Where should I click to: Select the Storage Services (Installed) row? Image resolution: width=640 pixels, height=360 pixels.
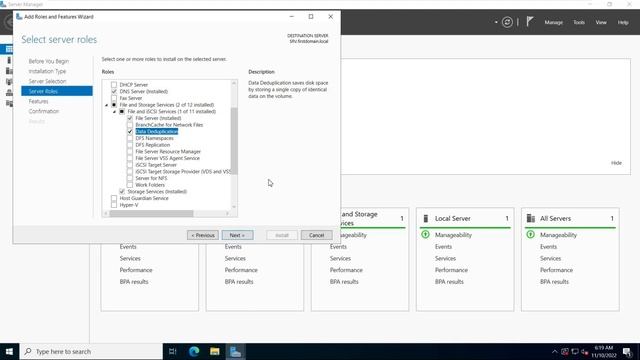[x=157, y=191]
